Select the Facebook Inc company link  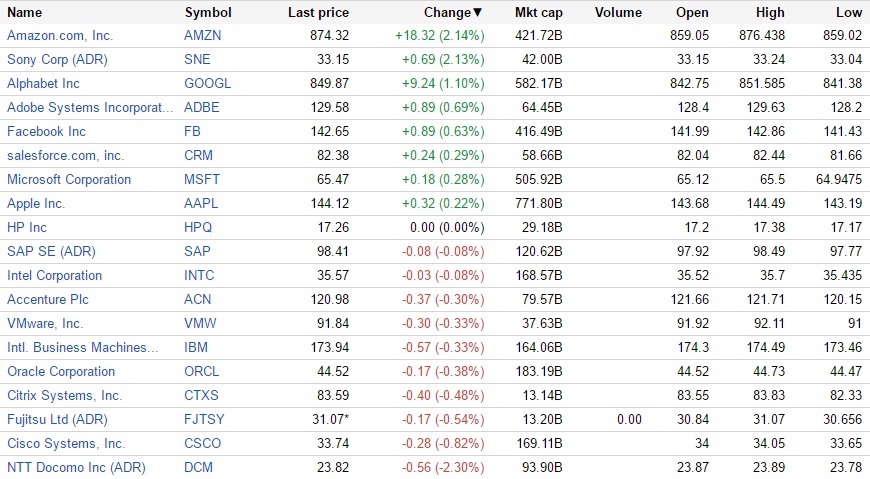point(46,131)
